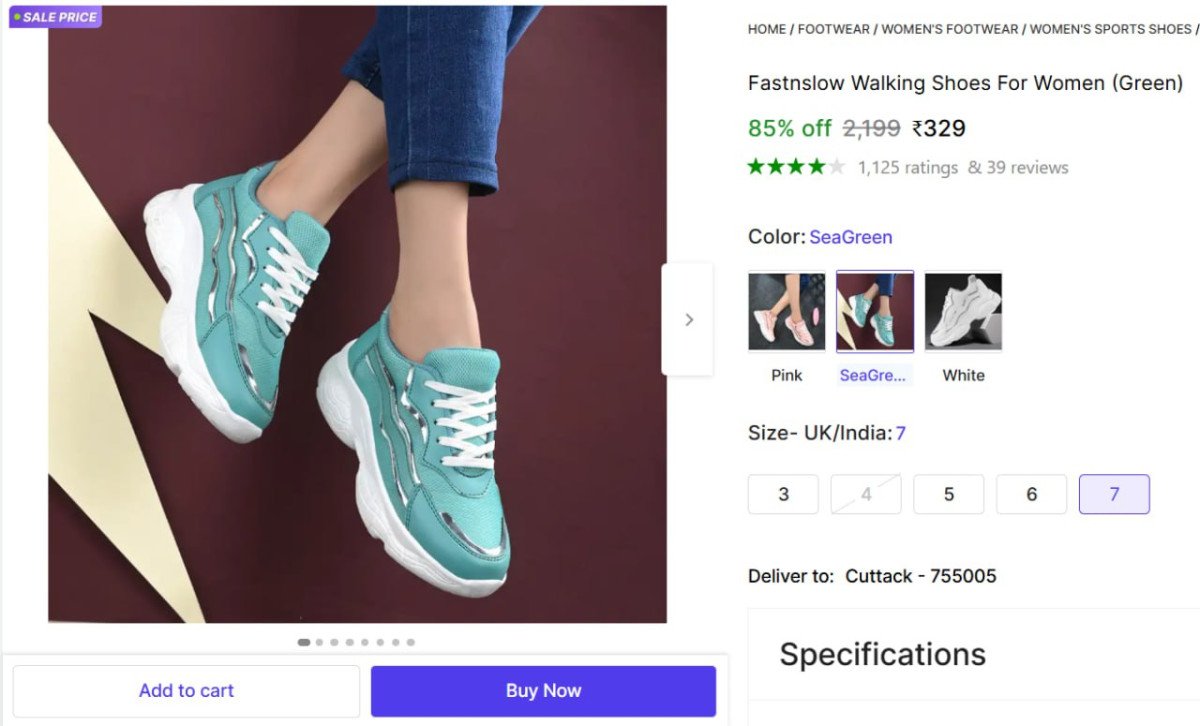This screenshot has width=1200, height=726.
Task: Open WOMEN'S SPORTS SHOES breadcrumb
Action: coord(1110,29)
